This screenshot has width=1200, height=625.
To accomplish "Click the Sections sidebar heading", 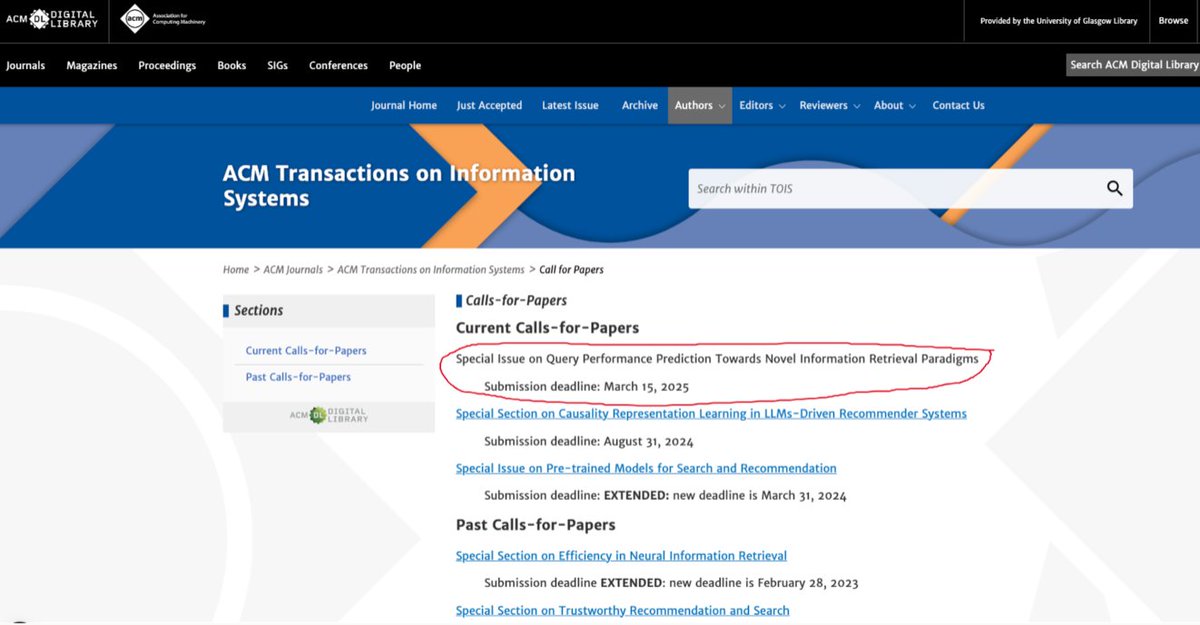I will pyautogui.click(x=259, y=311).
